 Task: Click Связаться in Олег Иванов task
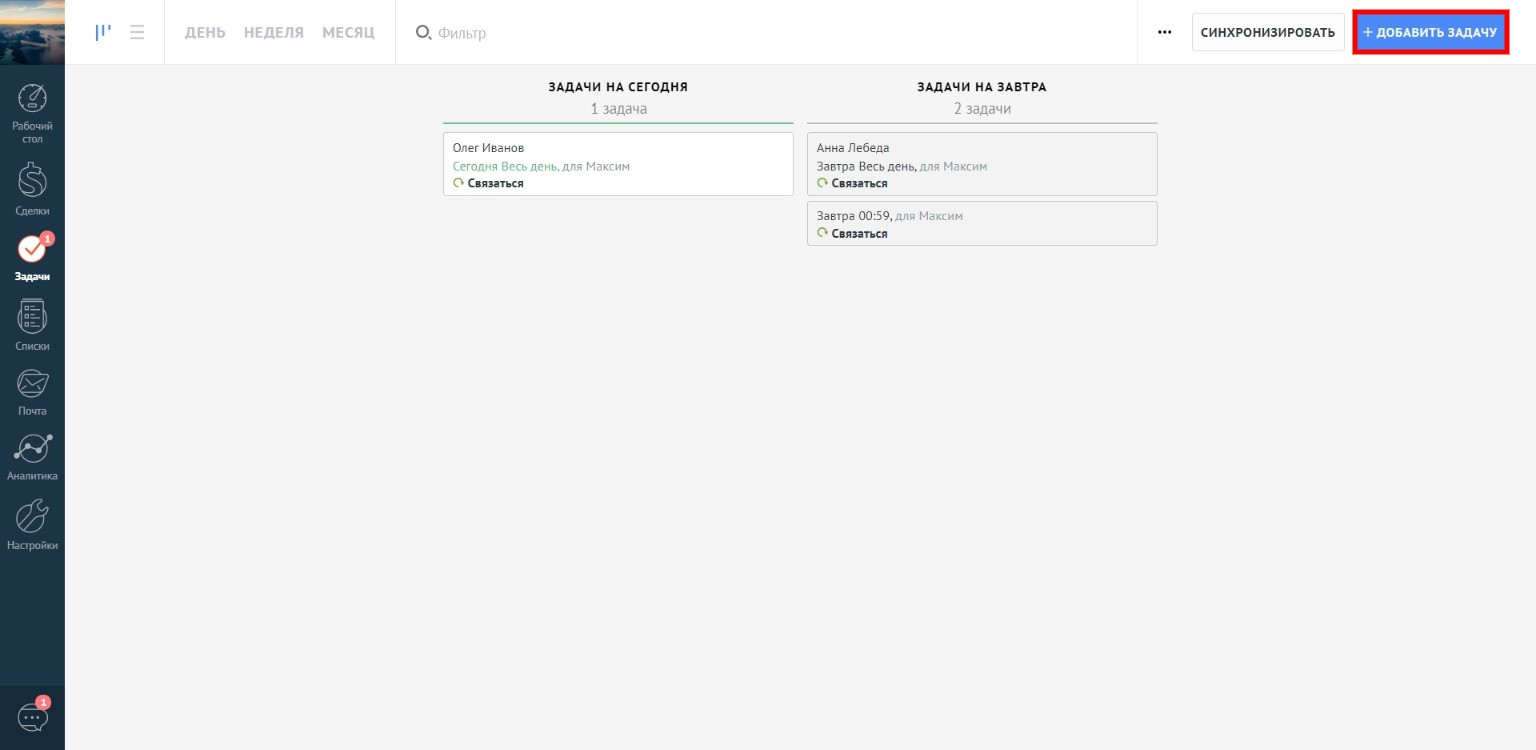click(x=495, y=183)
